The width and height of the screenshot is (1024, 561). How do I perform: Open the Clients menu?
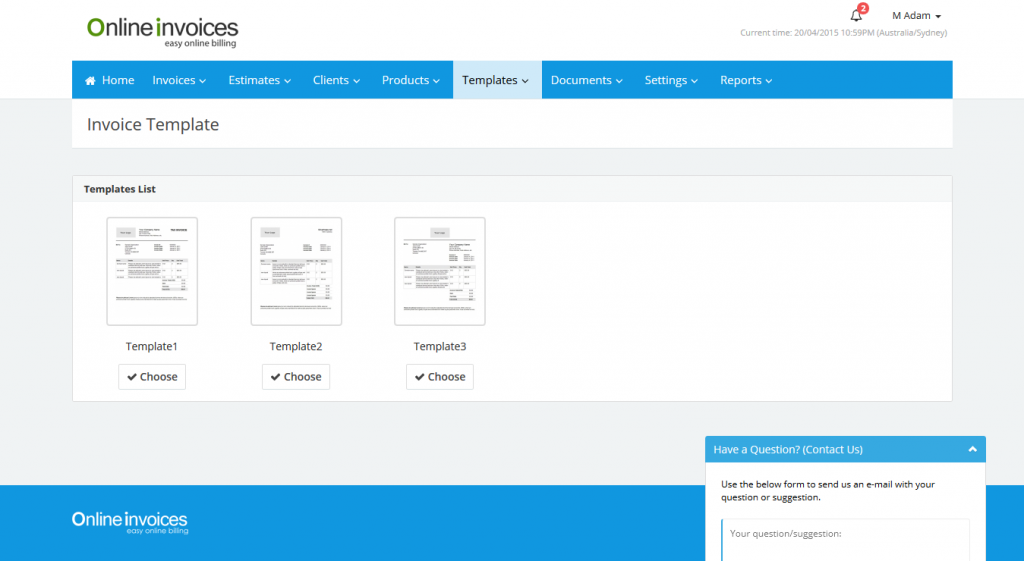click(x=337, y=80)
